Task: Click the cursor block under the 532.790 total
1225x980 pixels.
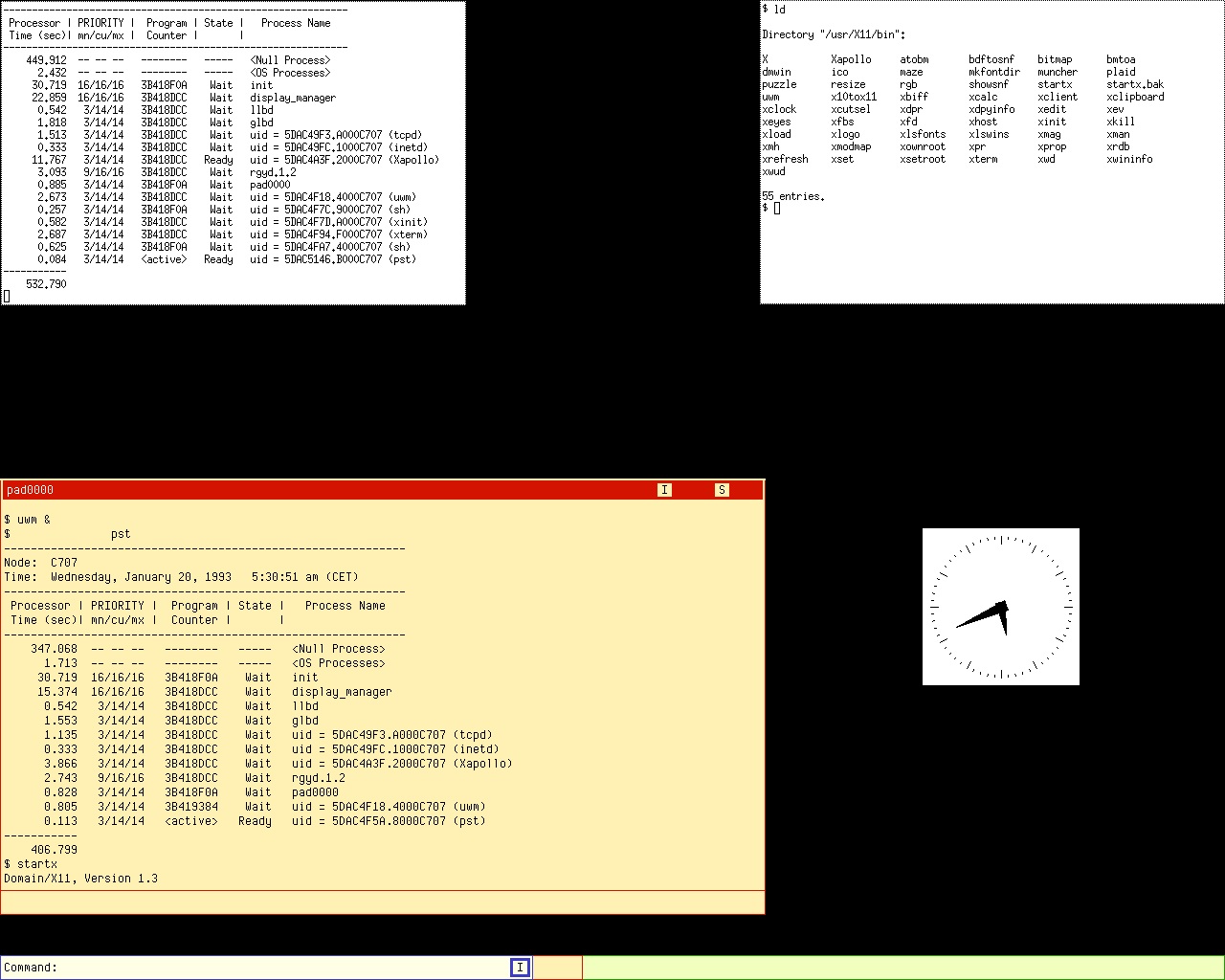Action: 7,297
